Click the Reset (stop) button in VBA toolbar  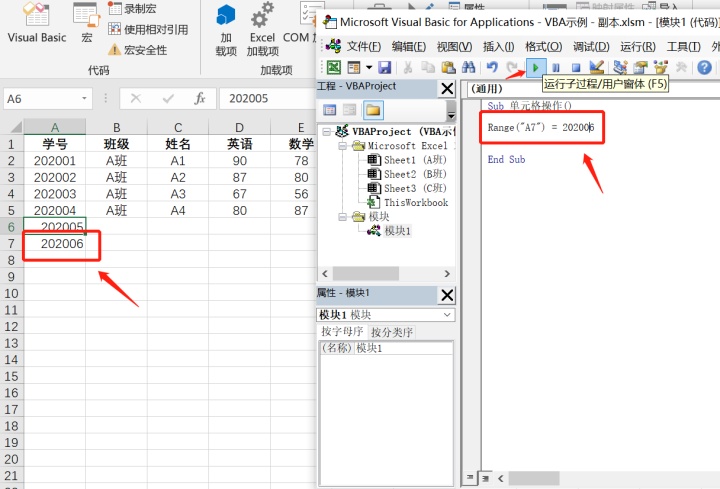pos(576,68)
